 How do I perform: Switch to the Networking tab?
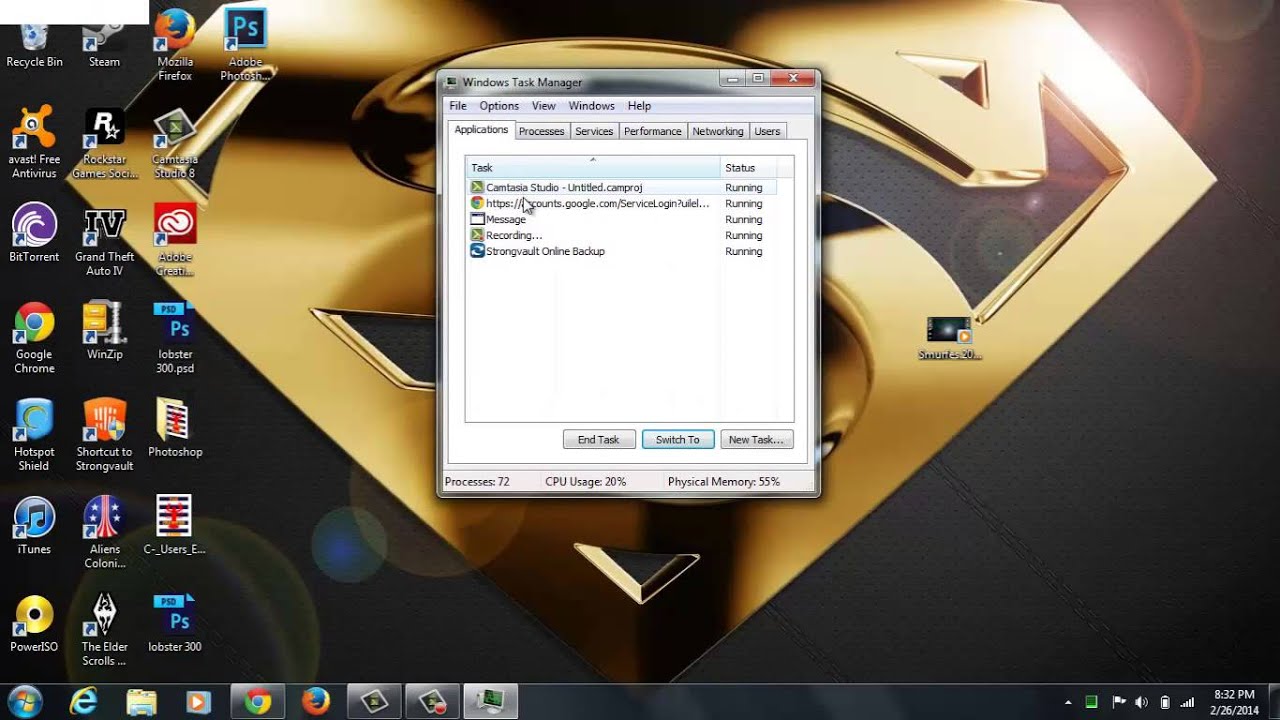click(718, 131)
